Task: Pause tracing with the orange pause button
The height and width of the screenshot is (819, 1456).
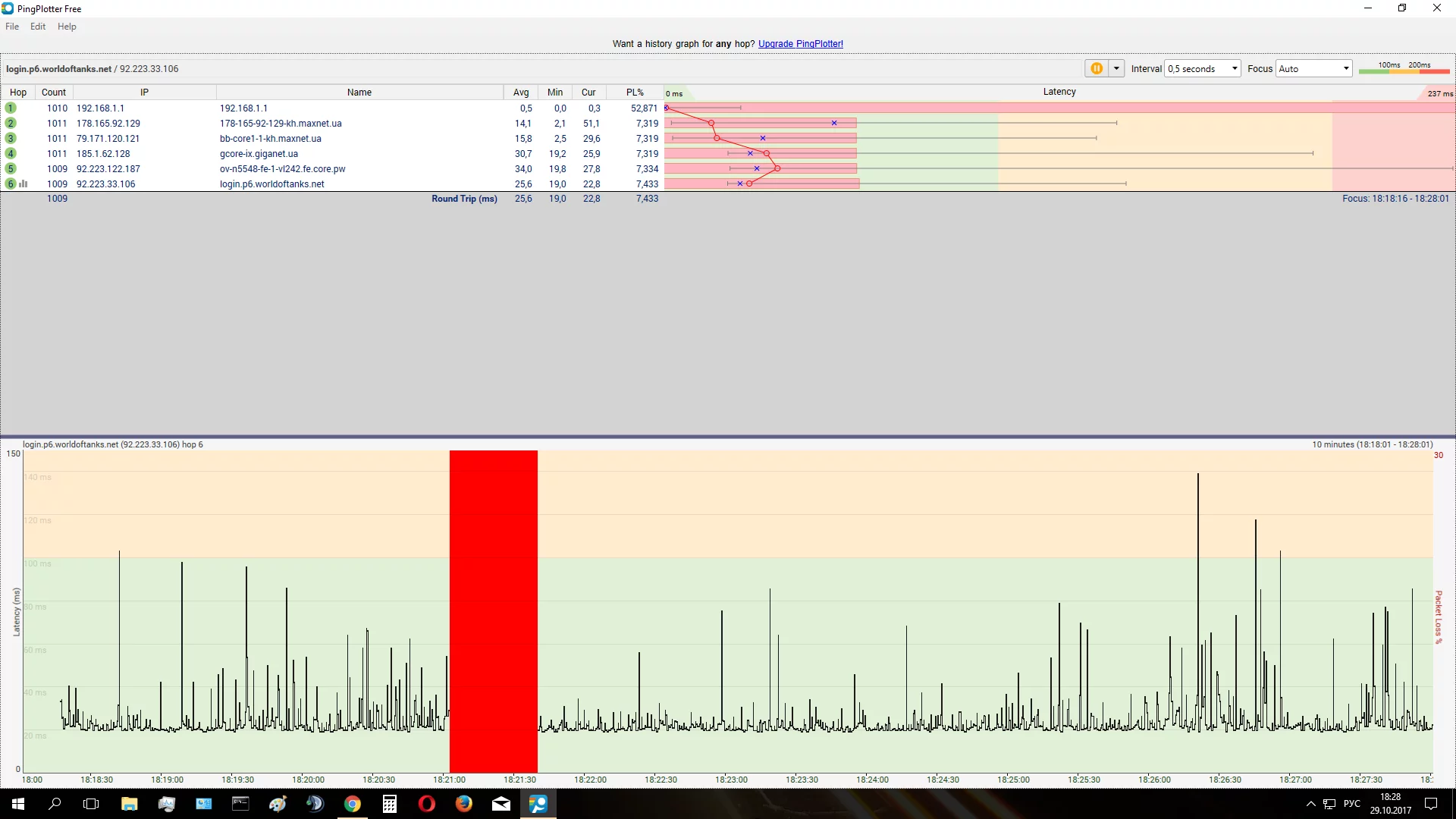Action: pyautogui.click(x=1097, y=68)
